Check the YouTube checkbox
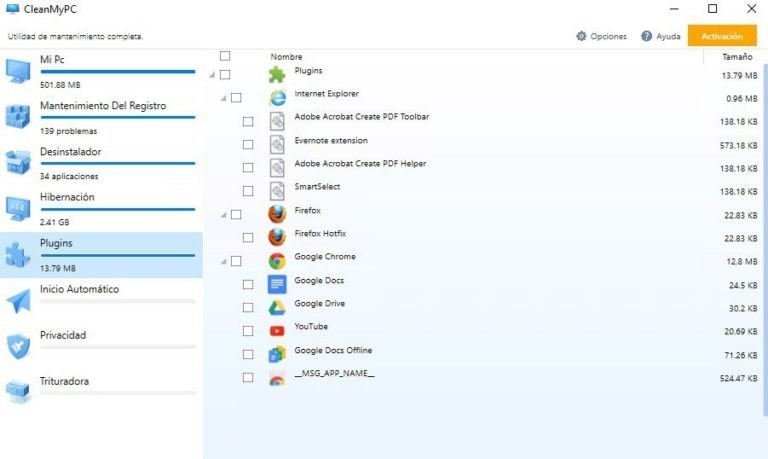 point(248,331)
